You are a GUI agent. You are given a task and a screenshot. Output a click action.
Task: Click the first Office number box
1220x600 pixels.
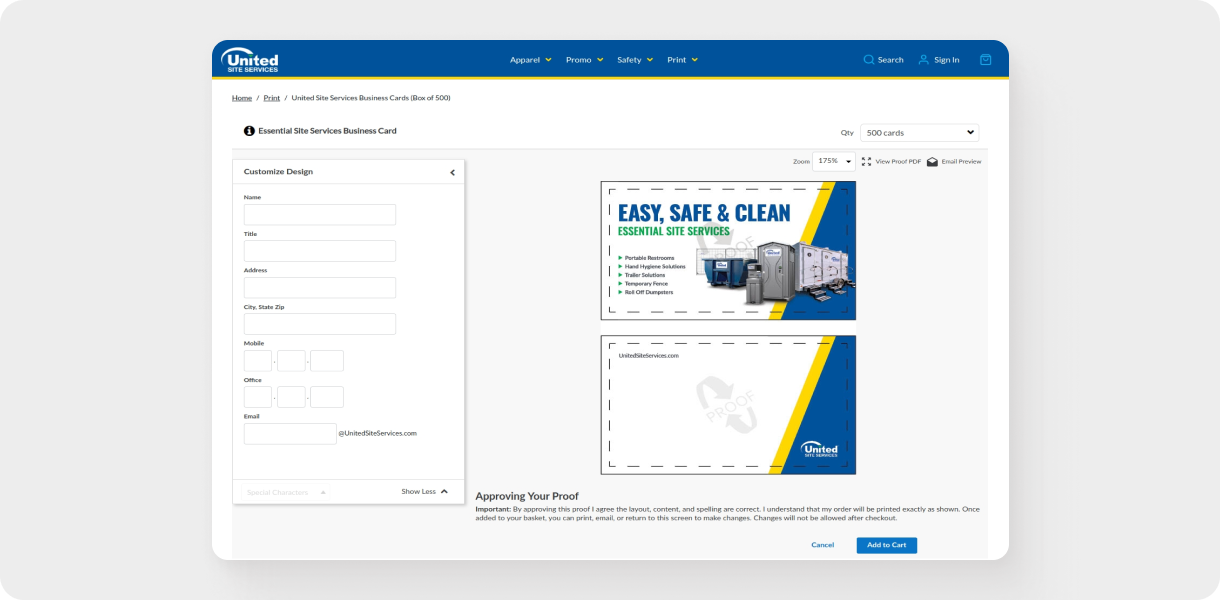pos(258,397)
